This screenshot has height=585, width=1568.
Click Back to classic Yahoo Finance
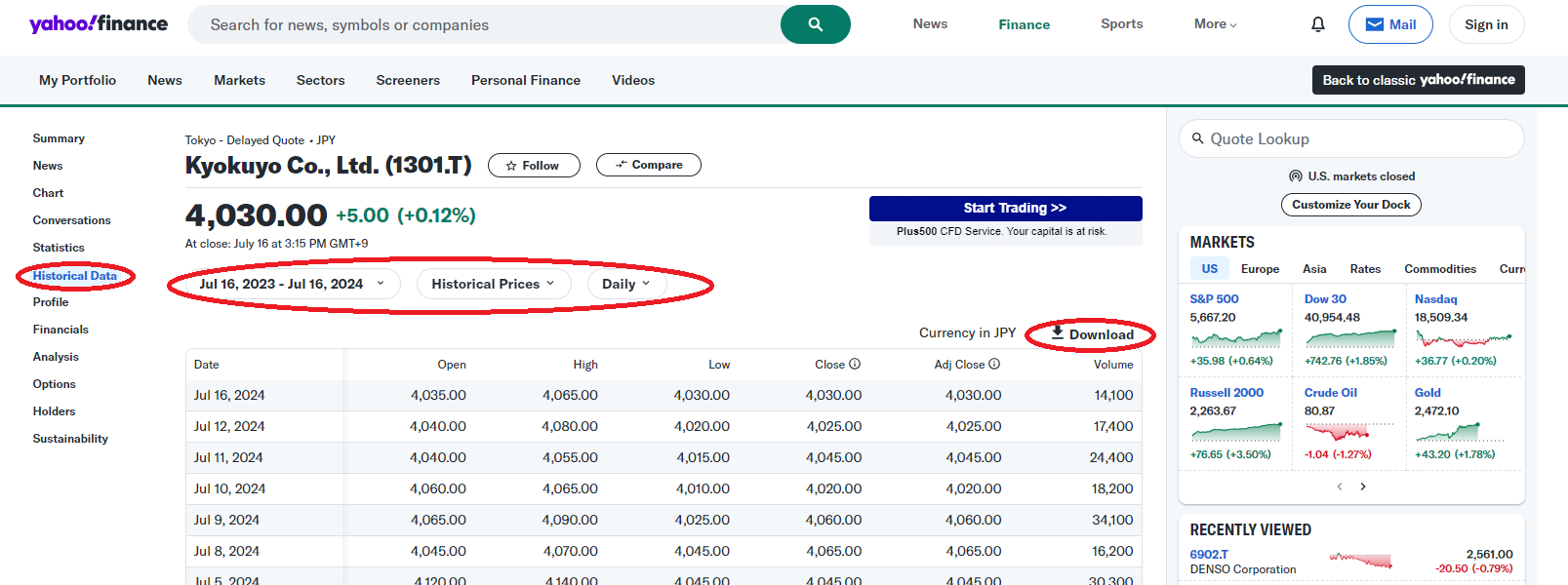tap(1418, 80)
